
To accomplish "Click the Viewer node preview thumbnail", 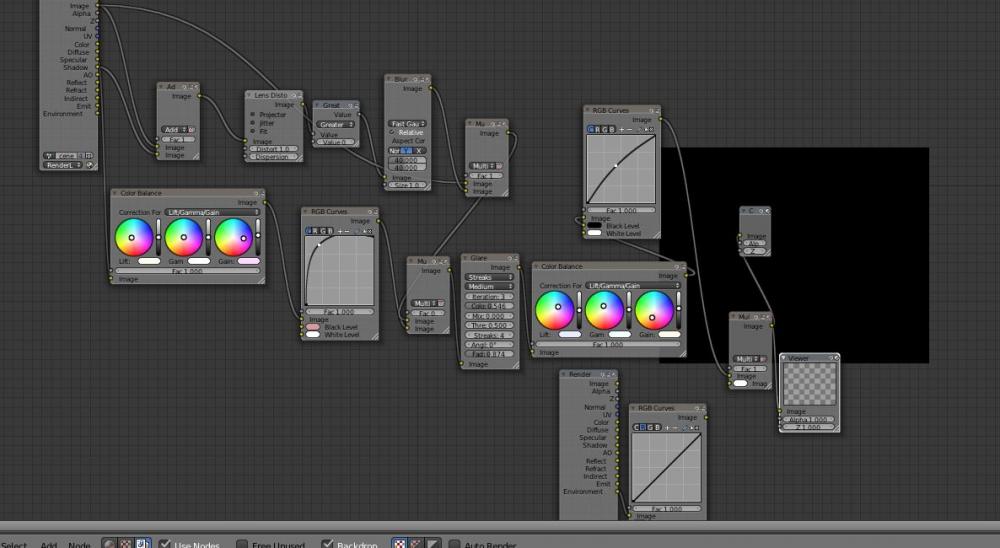I will 808,382.
